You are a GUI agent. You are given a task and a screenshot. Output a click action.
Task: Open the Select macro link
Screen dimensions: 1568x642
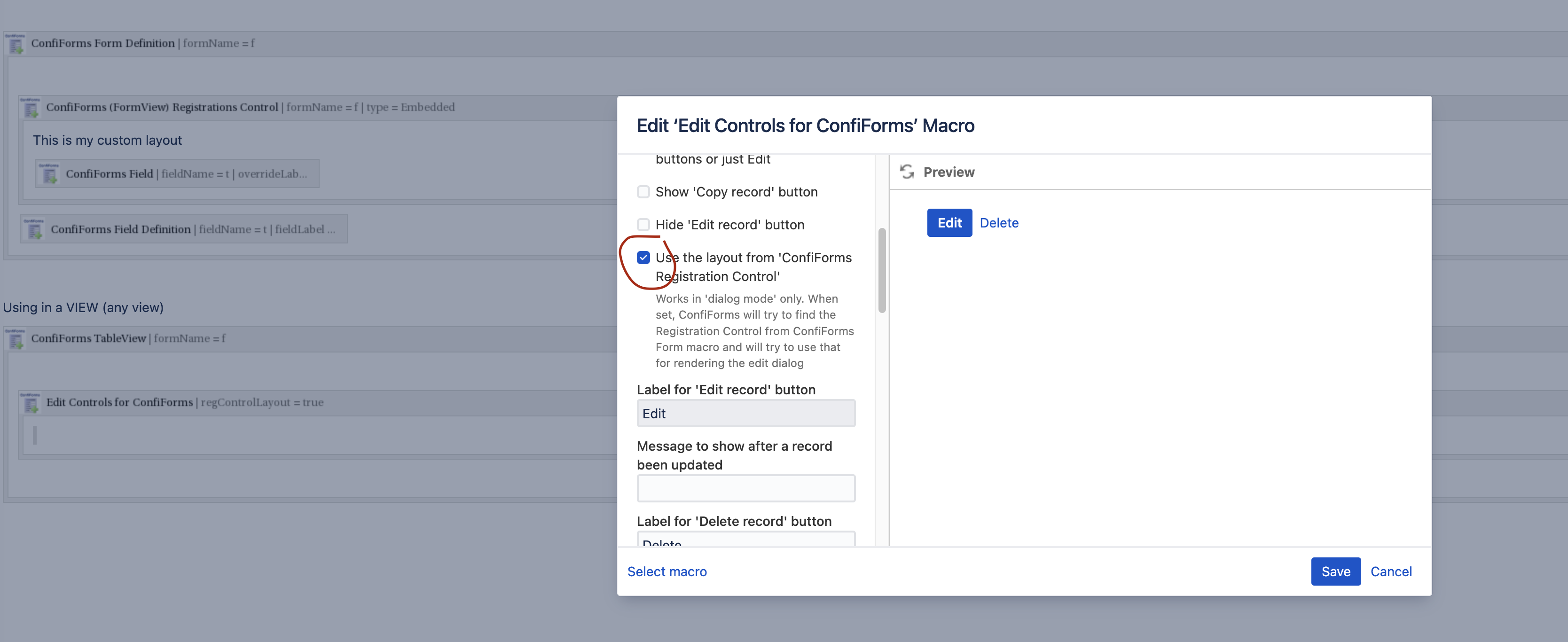[666, 572]
